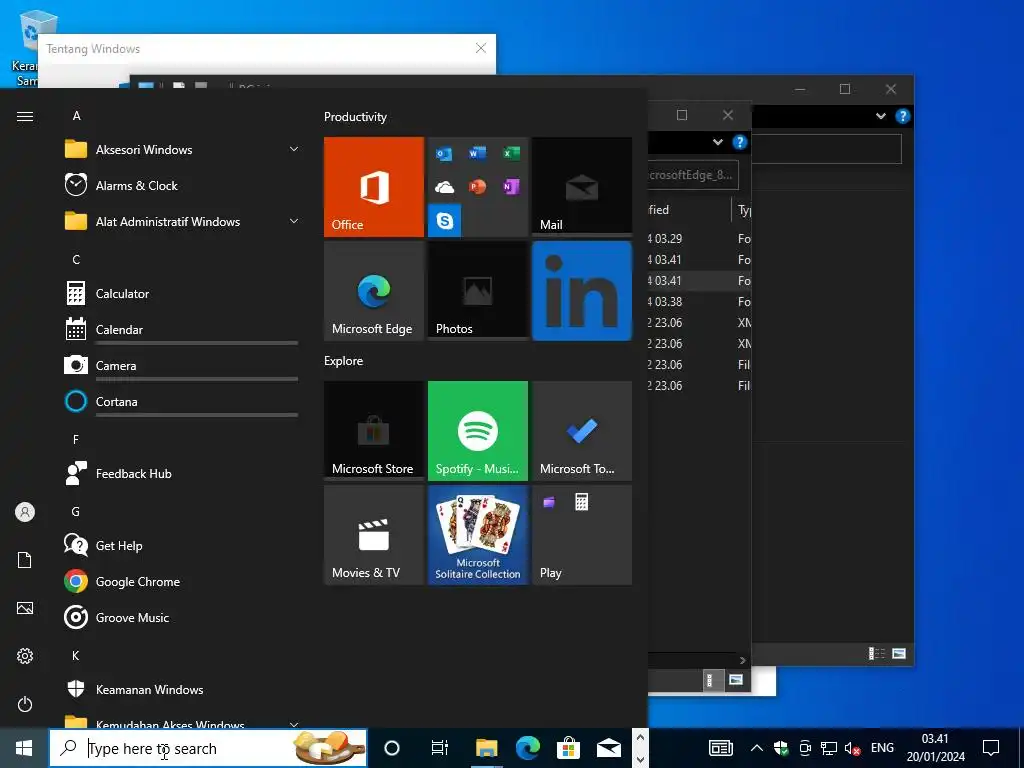
Task: Launch Google Chrome from app list
Action: 182,581
